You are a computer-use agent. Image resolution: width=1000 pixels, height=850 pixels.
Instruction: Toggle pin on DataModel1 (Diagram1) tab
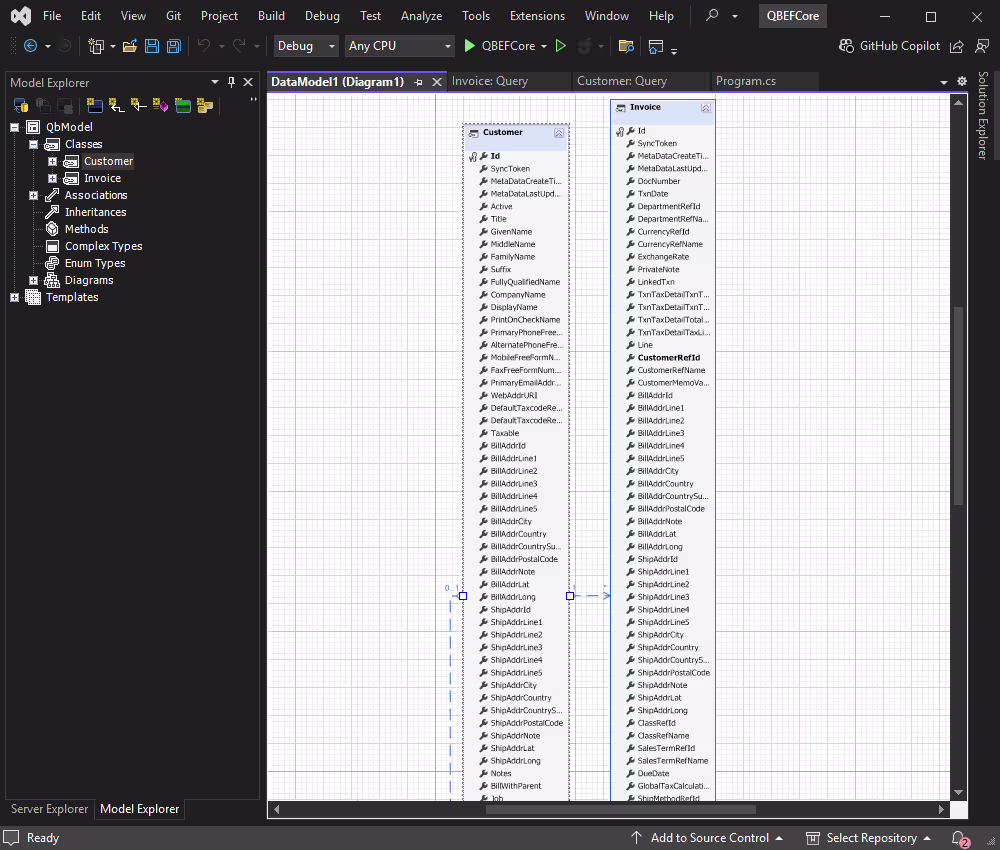tap(418, 82)
